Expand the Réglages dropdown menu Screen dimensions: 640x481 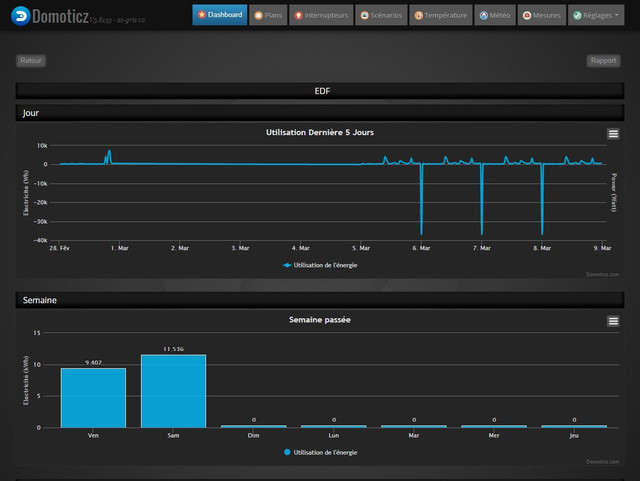(x=596, y=15)
